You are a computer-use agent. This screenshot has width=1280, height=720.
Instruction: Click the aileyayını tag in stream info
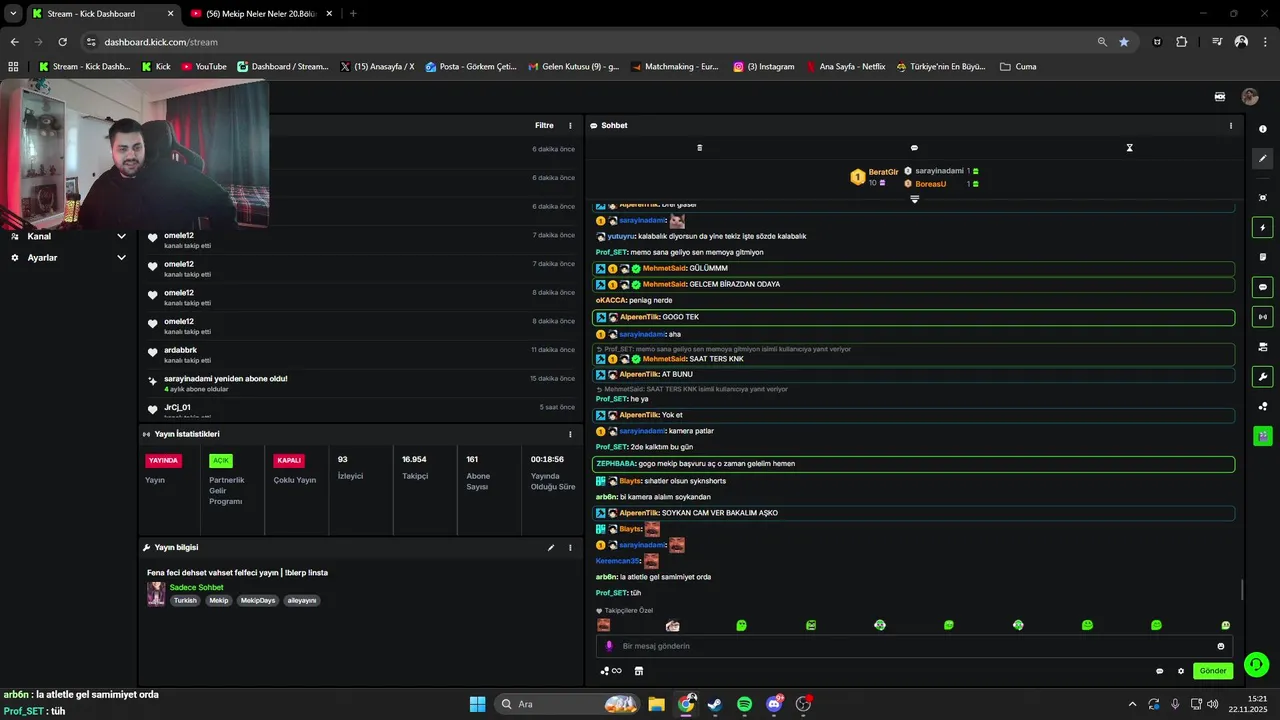pyautogui.click(x=302, y=601)
